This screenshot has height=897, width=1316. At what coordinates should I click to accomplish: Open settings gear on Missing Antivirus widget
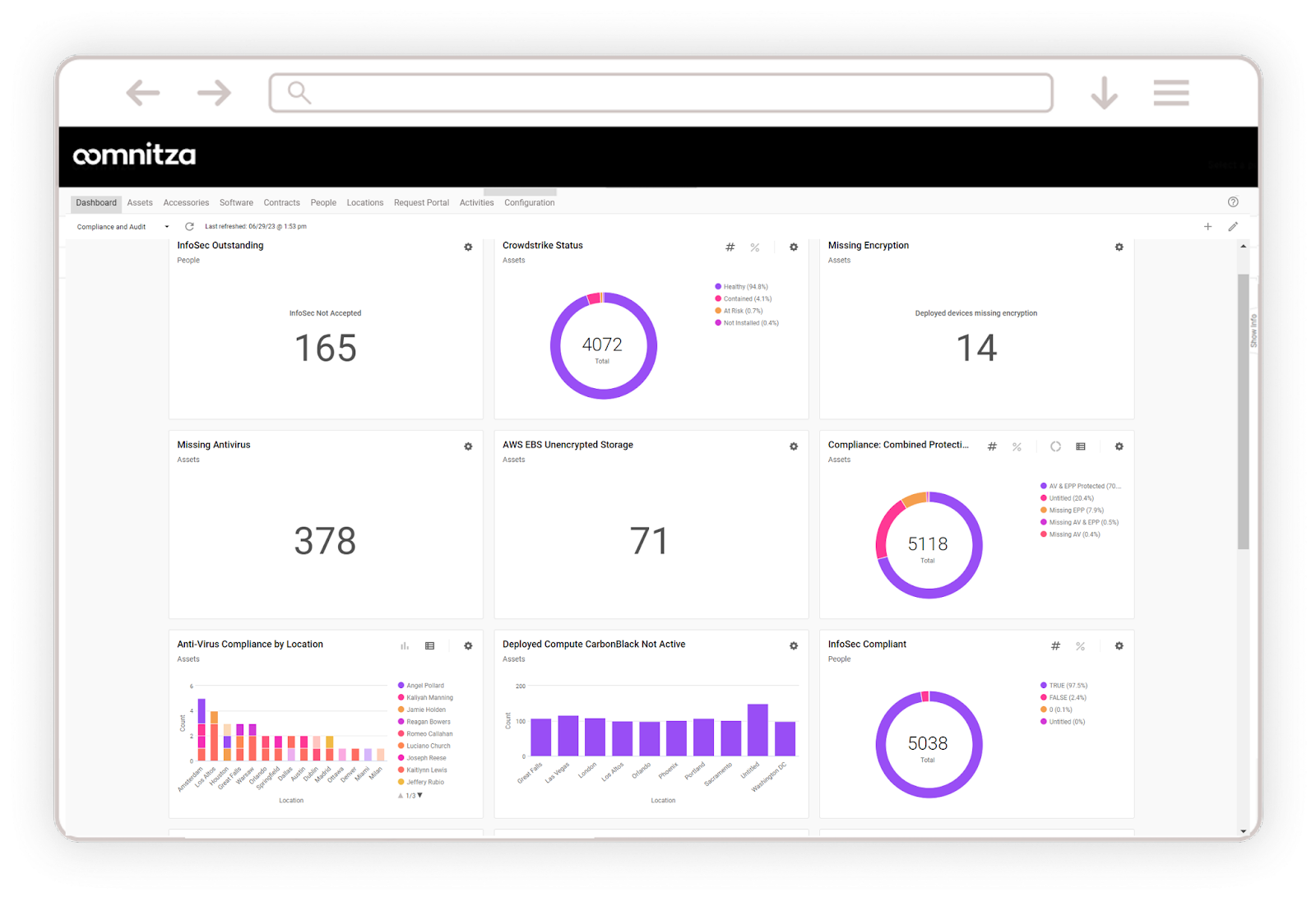coord(468,446)
